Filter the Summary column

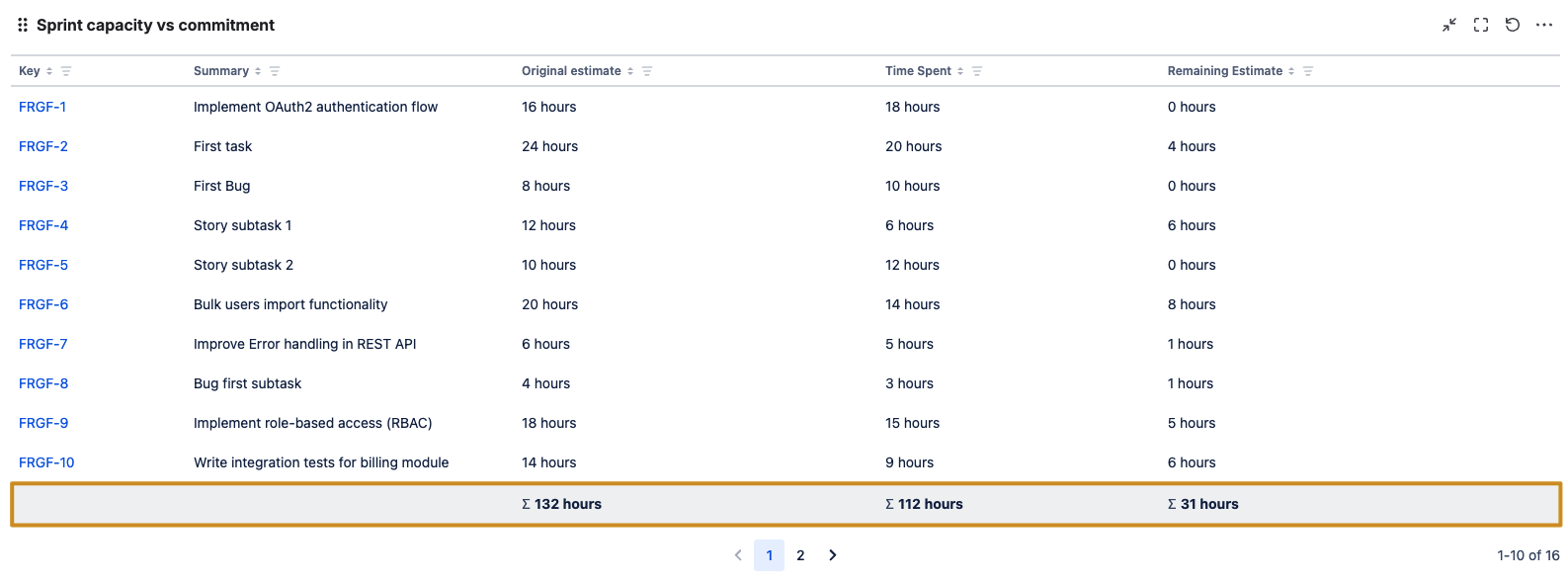[x=275, y=71]
